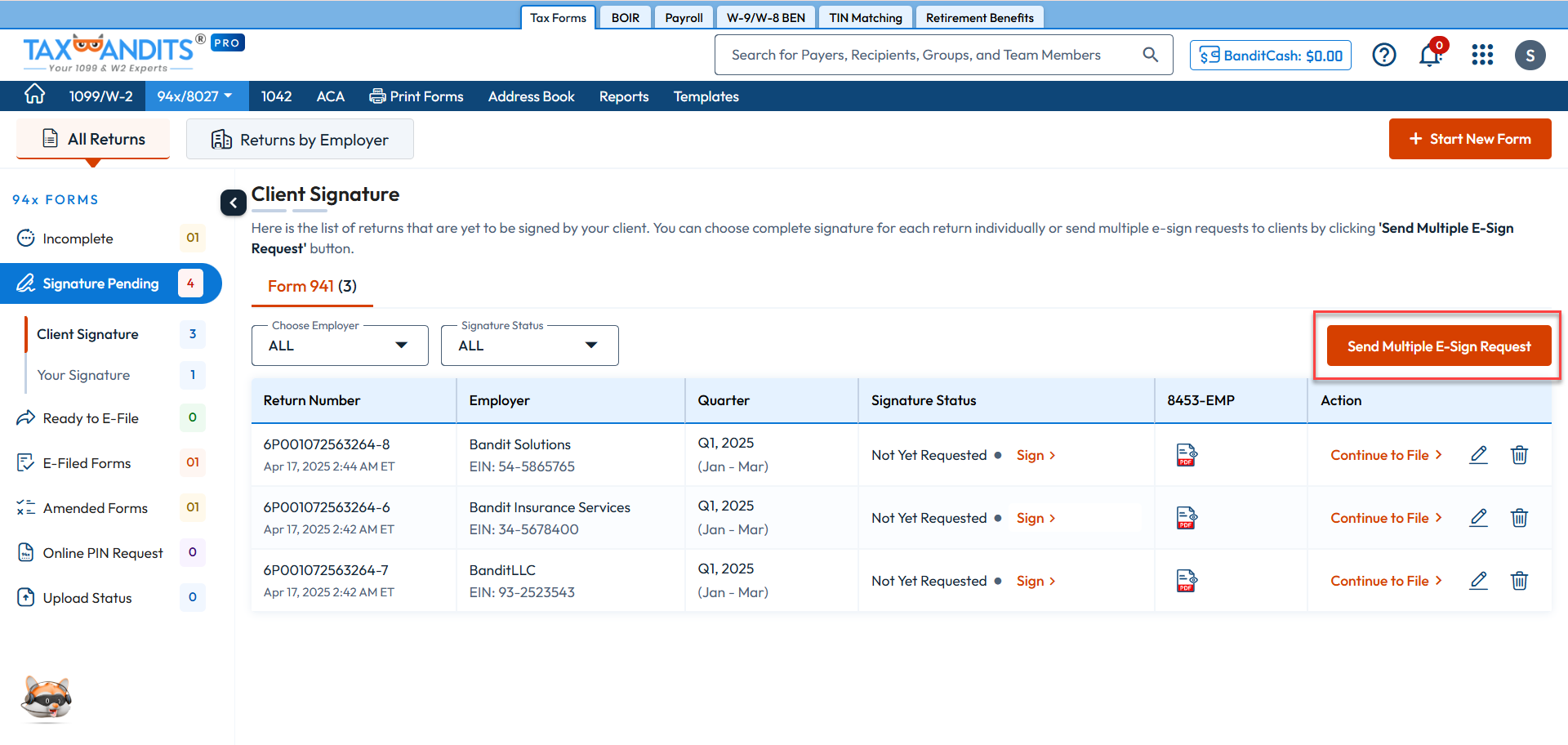Image resolution: width=1568 pixels, height=745 pixels.
Task: Click Sign link for Bandit Solutions
Action: pos(1036,455)
